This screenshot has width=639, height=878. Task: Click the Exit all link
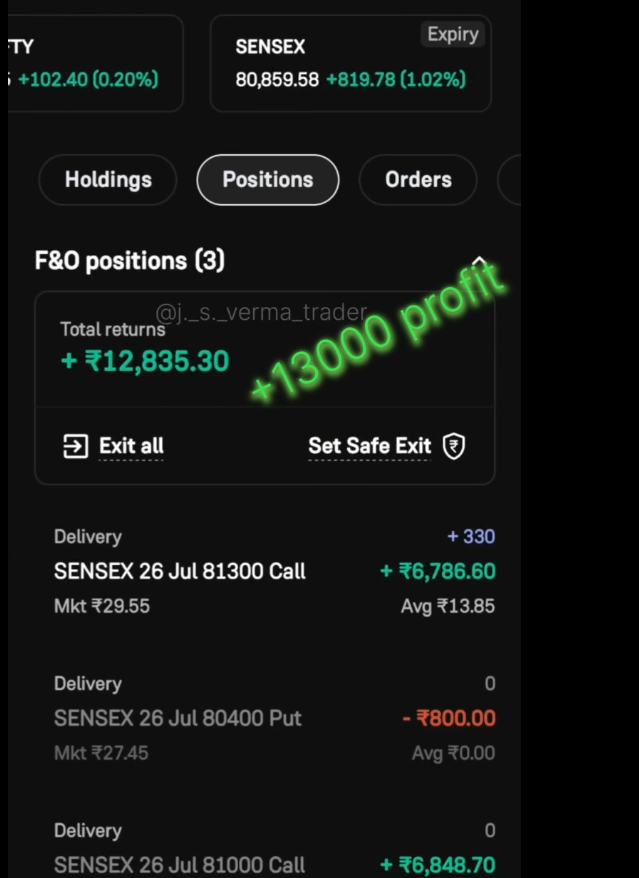131,446
